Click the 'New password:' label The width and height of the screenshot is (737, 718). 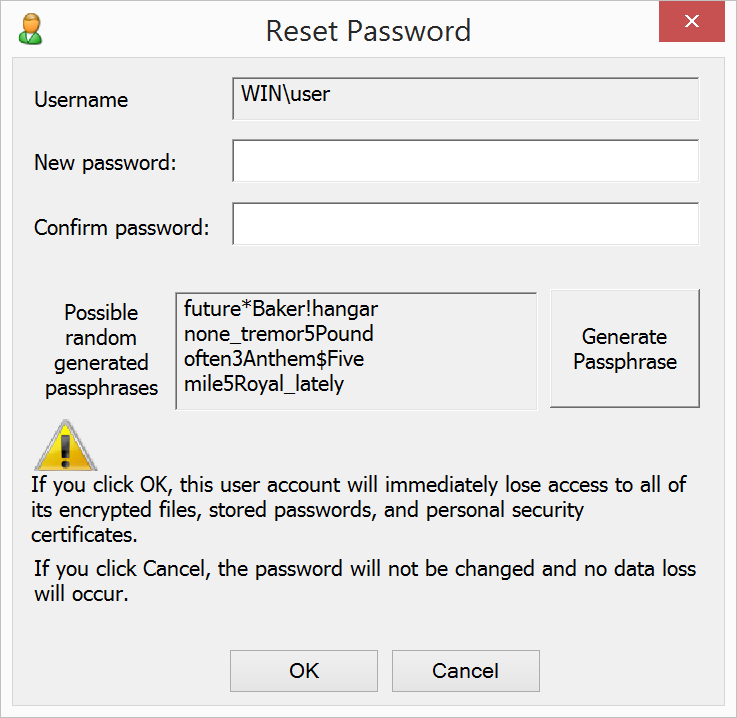[x=105, y=162]
